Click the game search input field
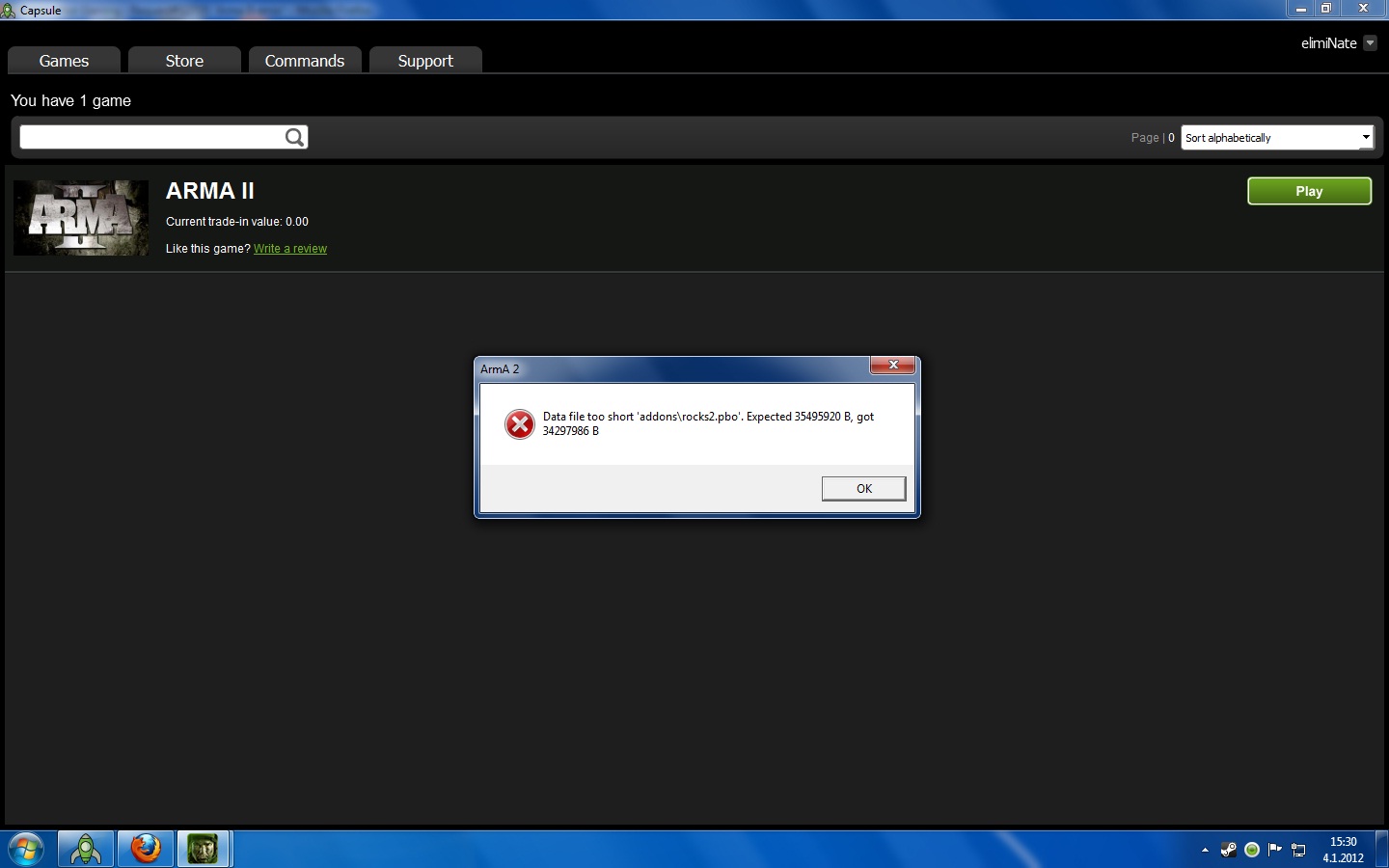This screenshot has height=868, width=1389. pyautogui.click(x=151, y=138)
